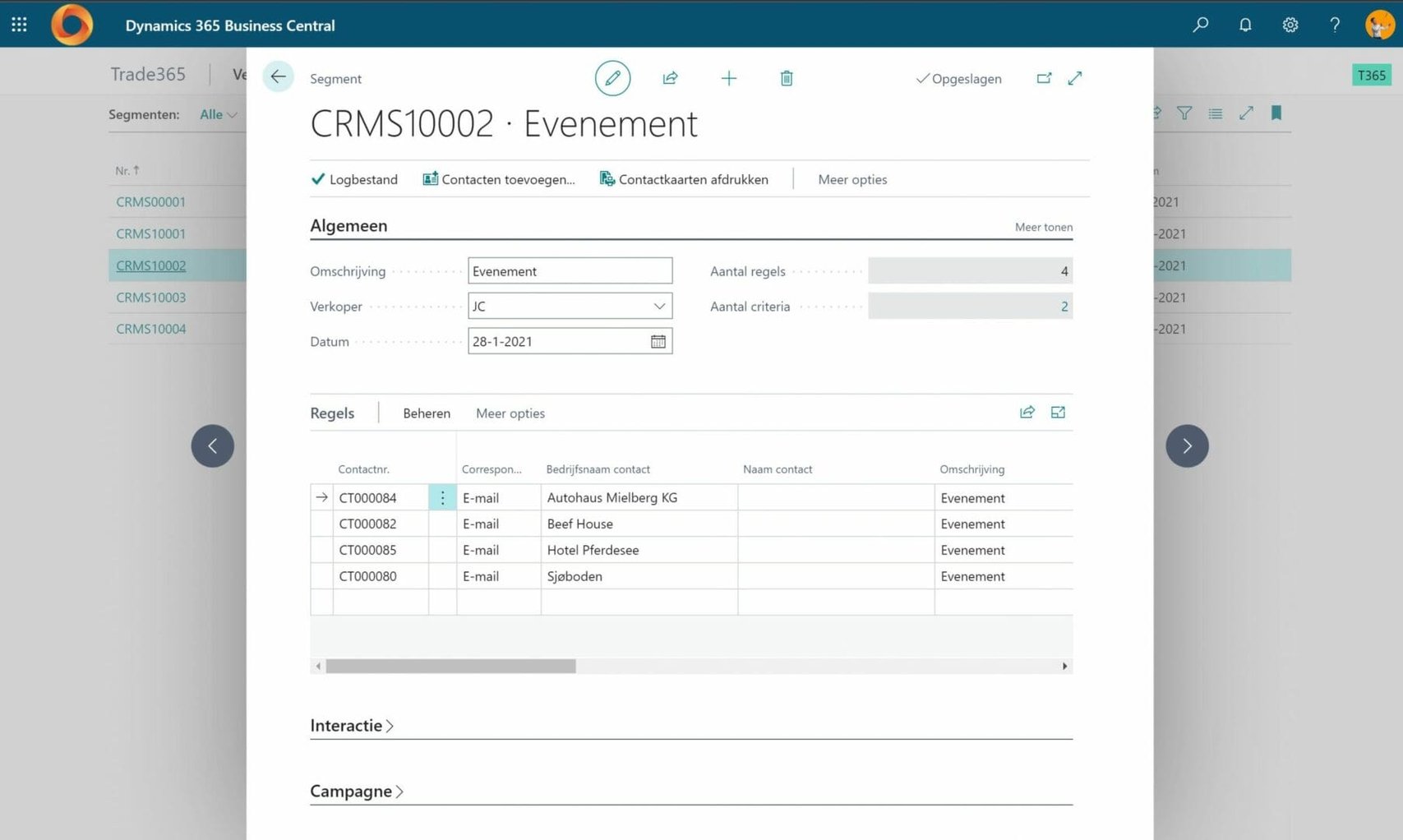Choose Contacten toevoegen action
Screen dimensions: 1403x840
pos(499,179)
